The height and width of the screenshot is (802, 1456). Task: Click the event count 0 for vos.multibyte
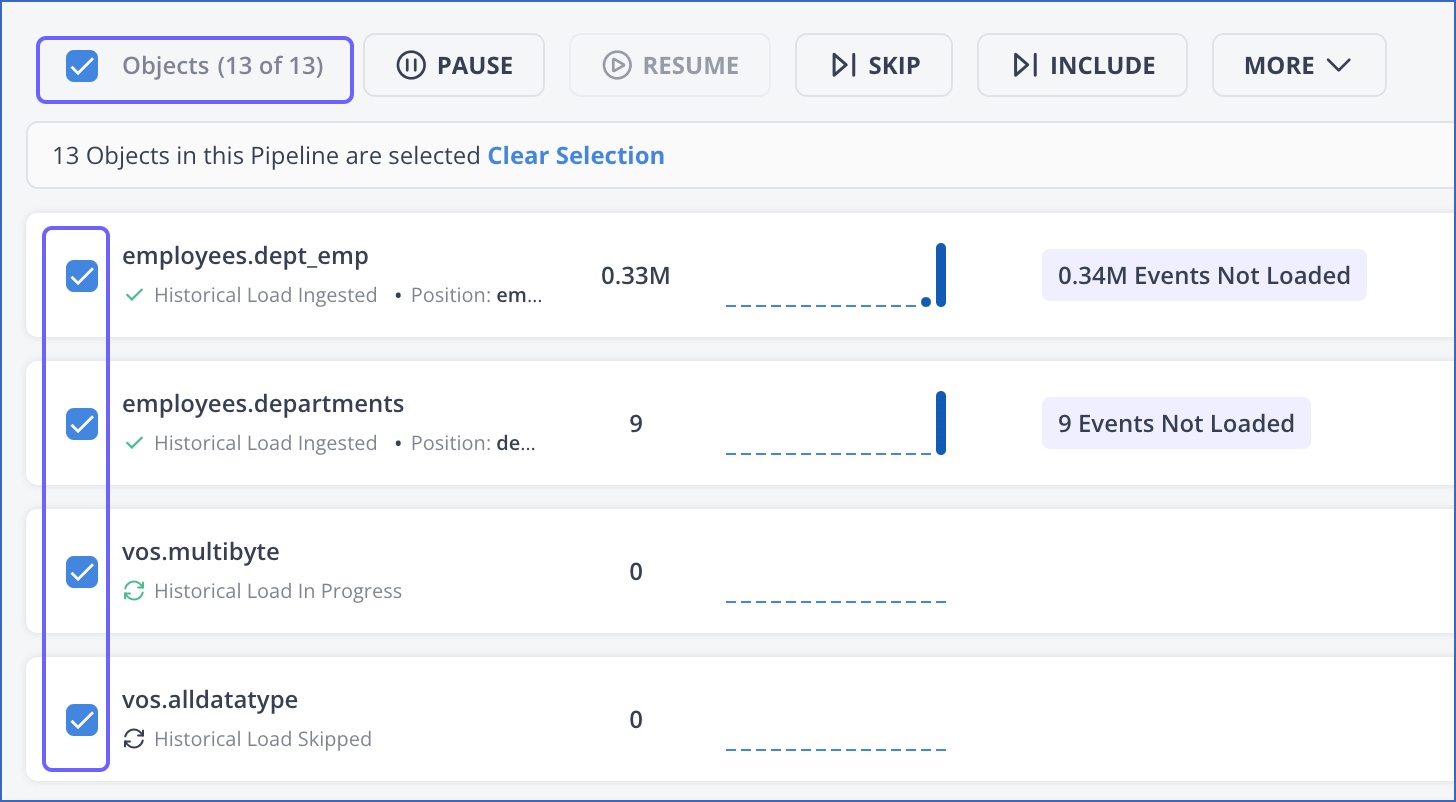pyautogui.click(x=636, y=572)
